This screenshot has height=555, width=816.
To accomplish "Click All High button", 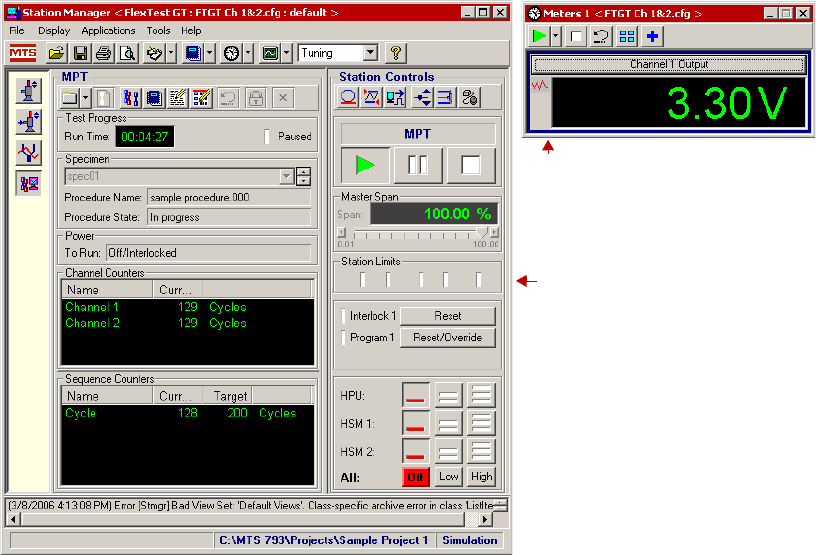I will pyautogui.click(x=481, y=476).
